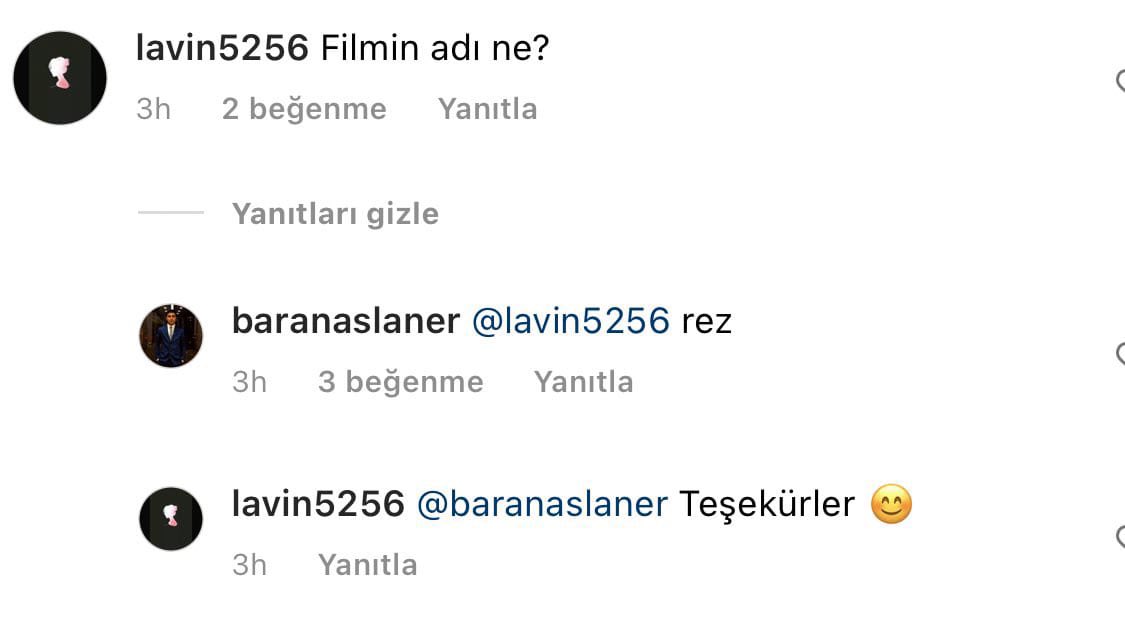View the "2 beğenme" likes list

pyautogui.click(x=304, y=109)
